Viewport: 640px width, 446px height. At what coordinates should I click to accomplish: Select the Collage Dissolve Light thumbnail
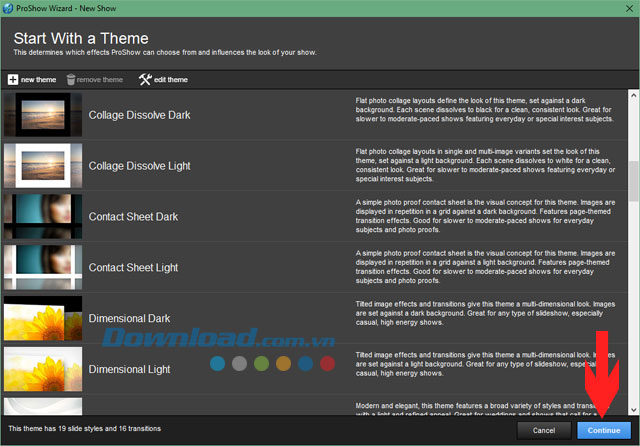point(43,166)
